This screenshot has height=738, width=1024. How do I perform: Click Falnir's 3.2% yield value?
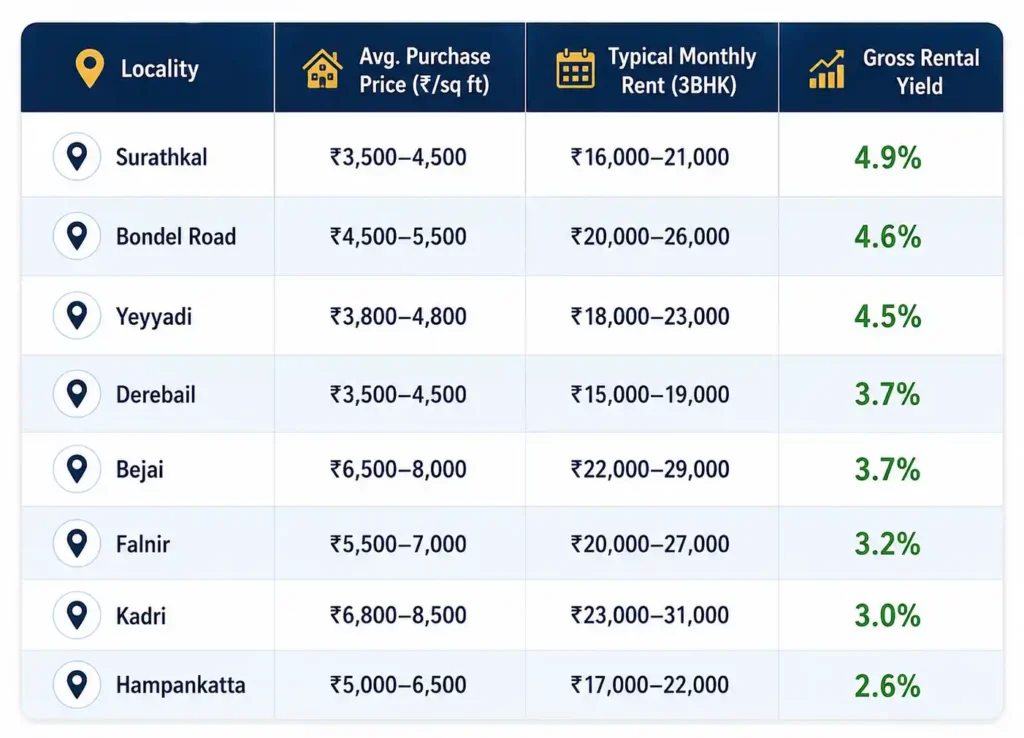pyautogui.click(x=888, y=544)
